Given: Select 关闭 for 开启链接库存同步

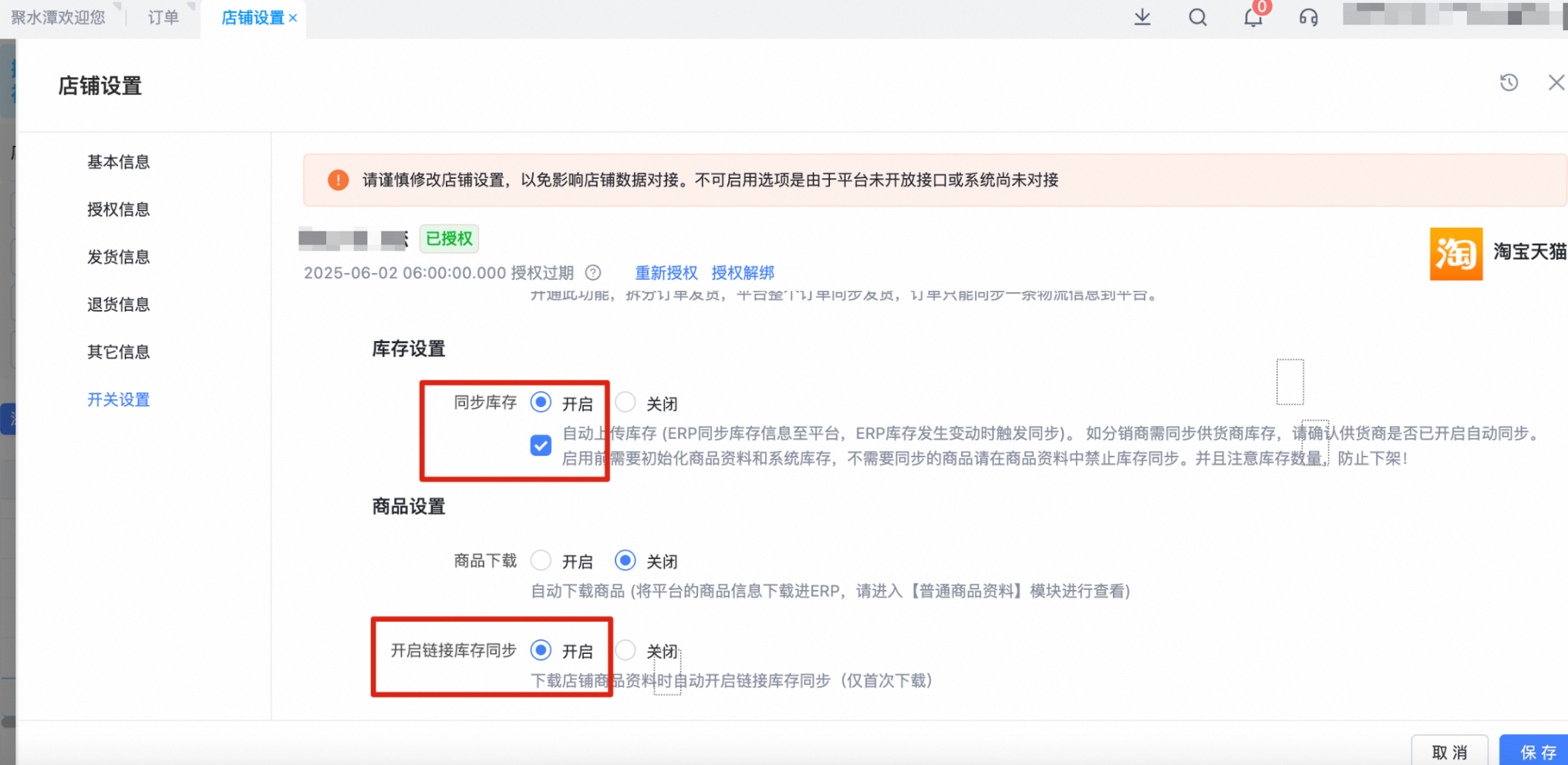Looking at the screenshot, I should [626, 650].
